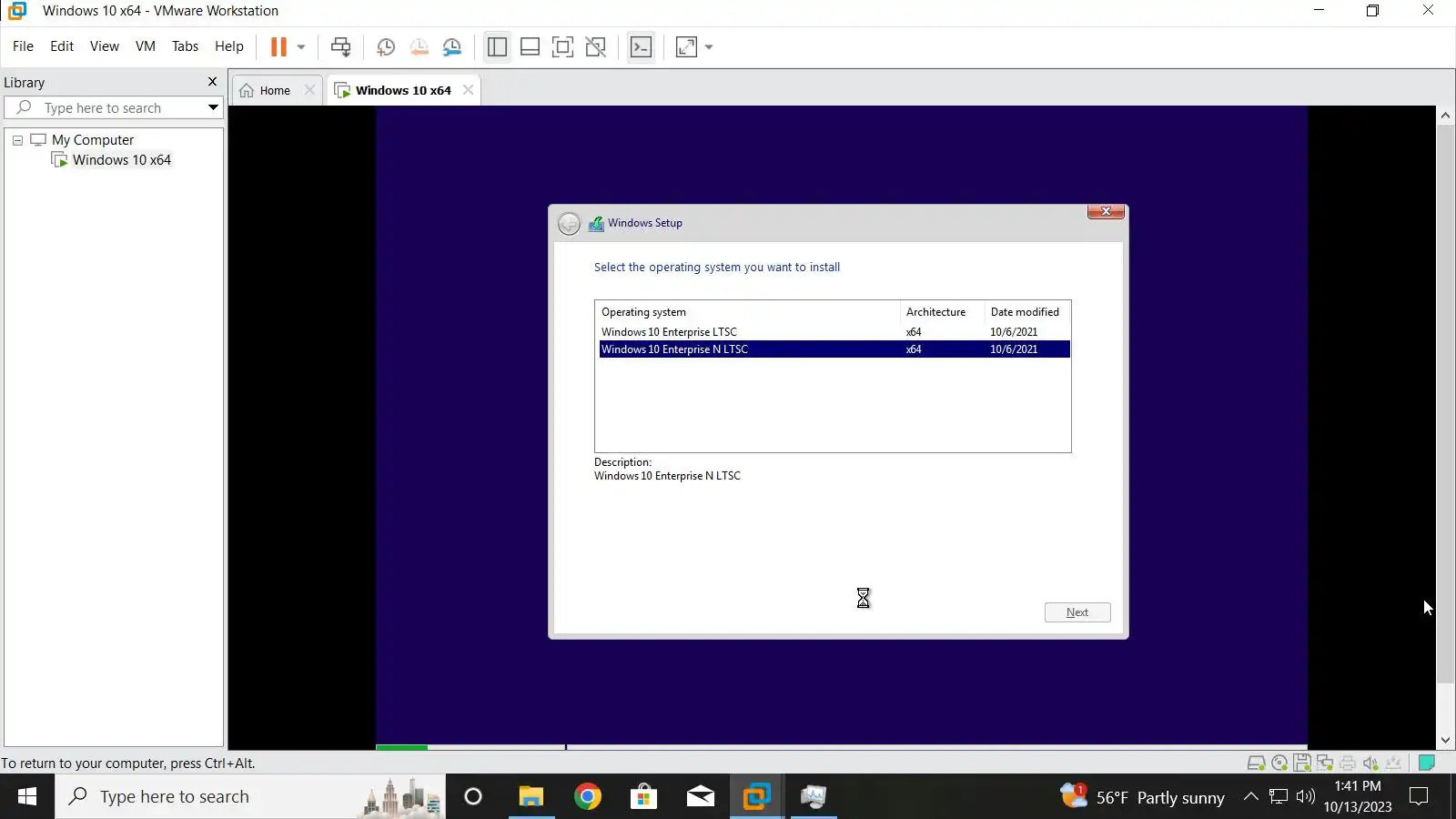1456x819 pixels.
Task: Click the stretch guest display icon
Action: click(x=687, y=46)
